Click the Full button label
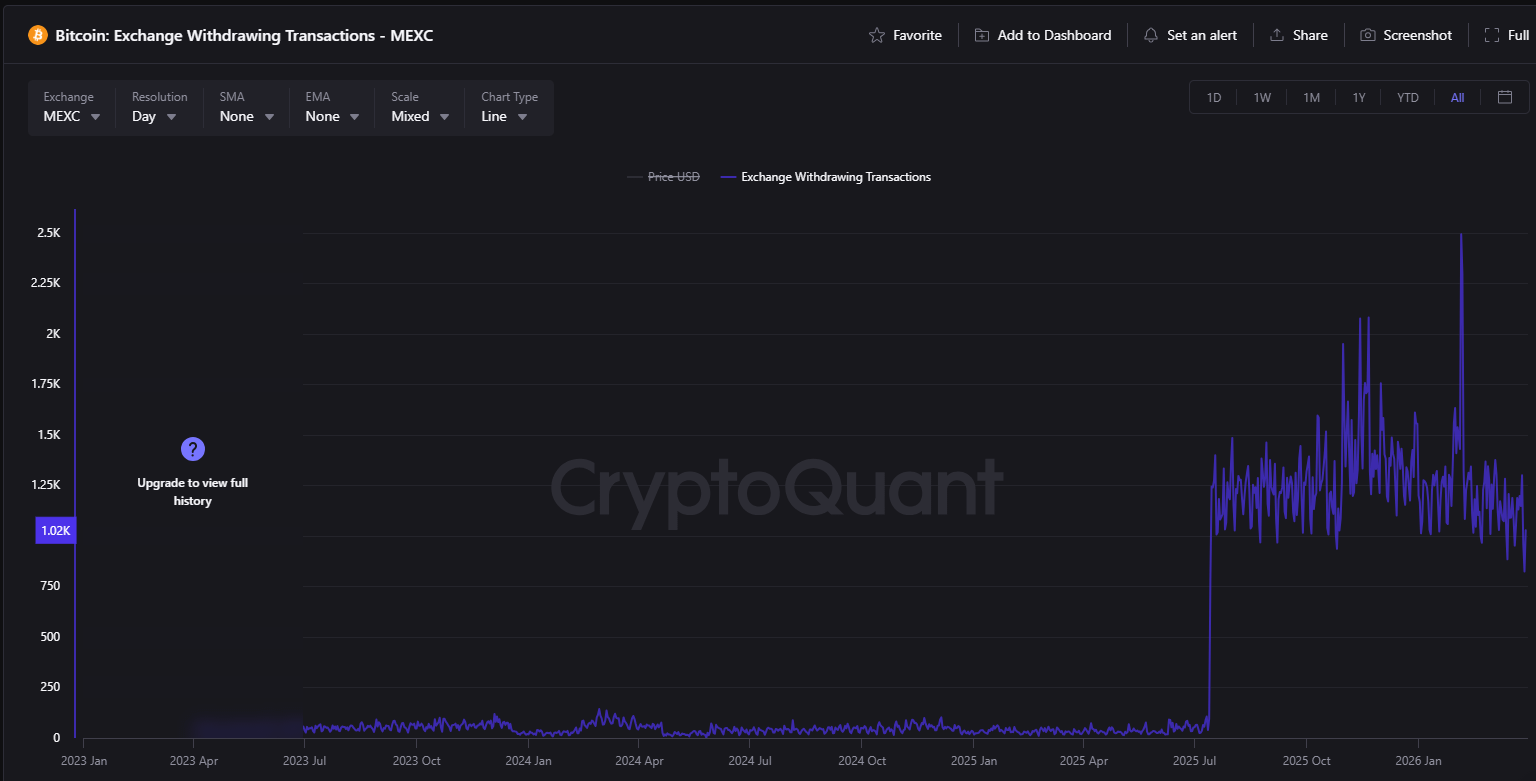 coord(1518,35)
